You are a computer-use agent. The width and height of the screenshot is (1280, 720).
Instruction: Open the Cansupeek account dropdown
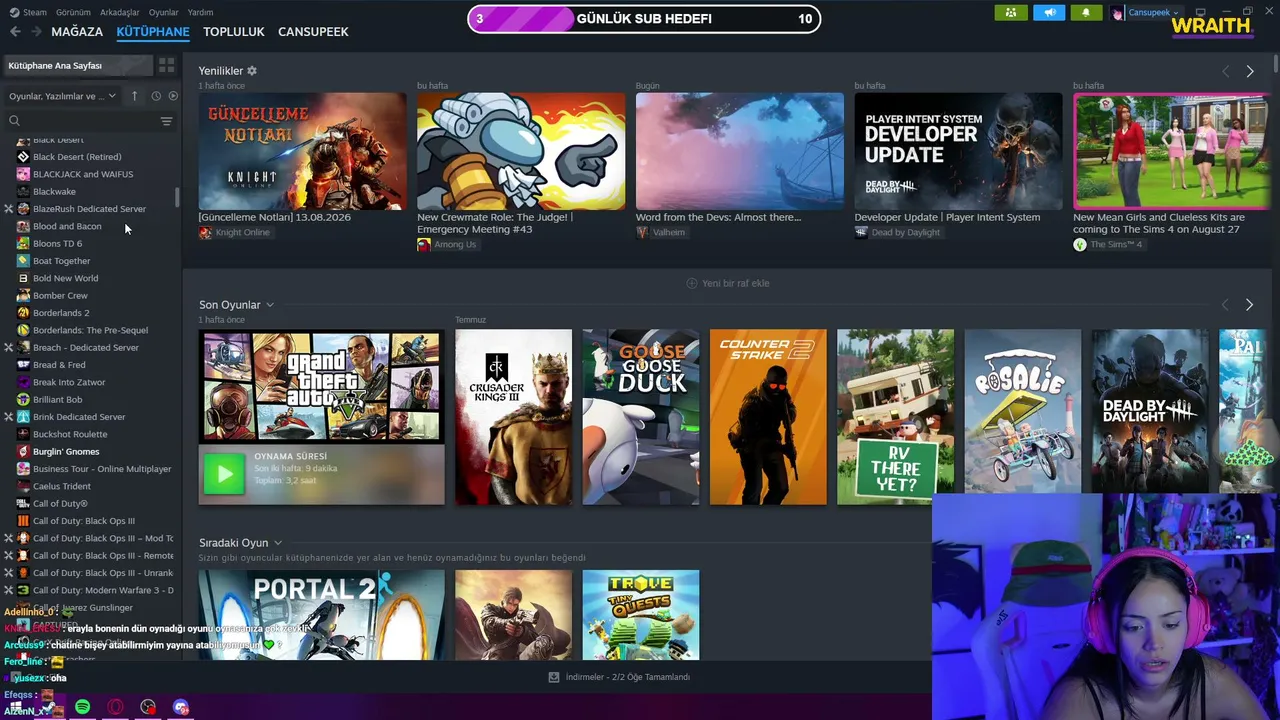coord(1153,13)
